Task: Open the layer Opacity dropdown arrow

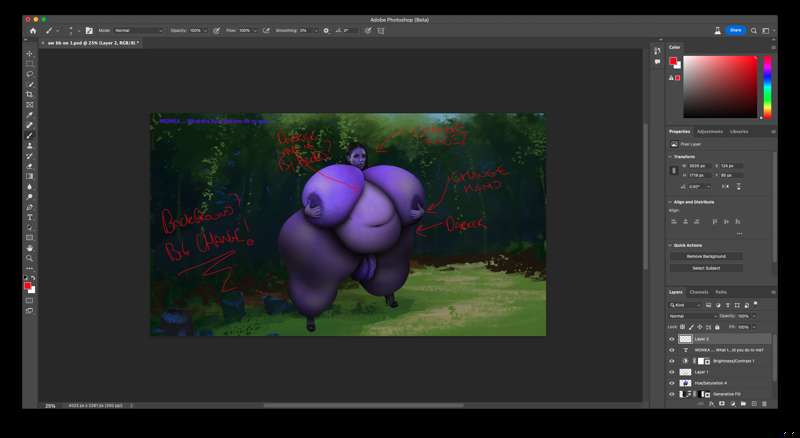Action: (754, 317)
